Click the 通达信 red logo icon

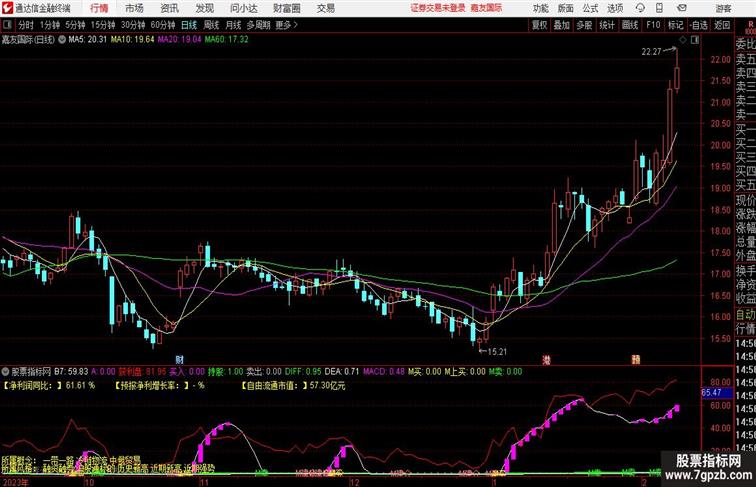7,8
